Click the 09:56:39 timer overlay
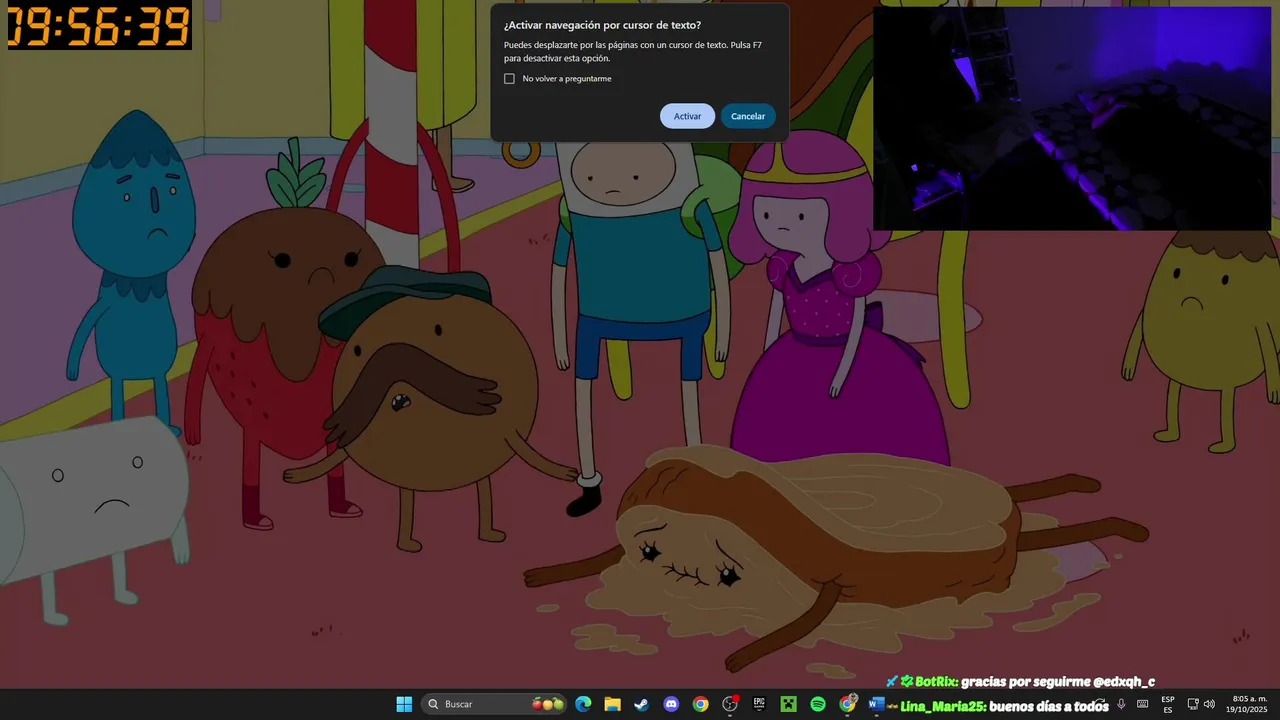The height and width of the screenshot is (720, 1280). pos(99,25)
